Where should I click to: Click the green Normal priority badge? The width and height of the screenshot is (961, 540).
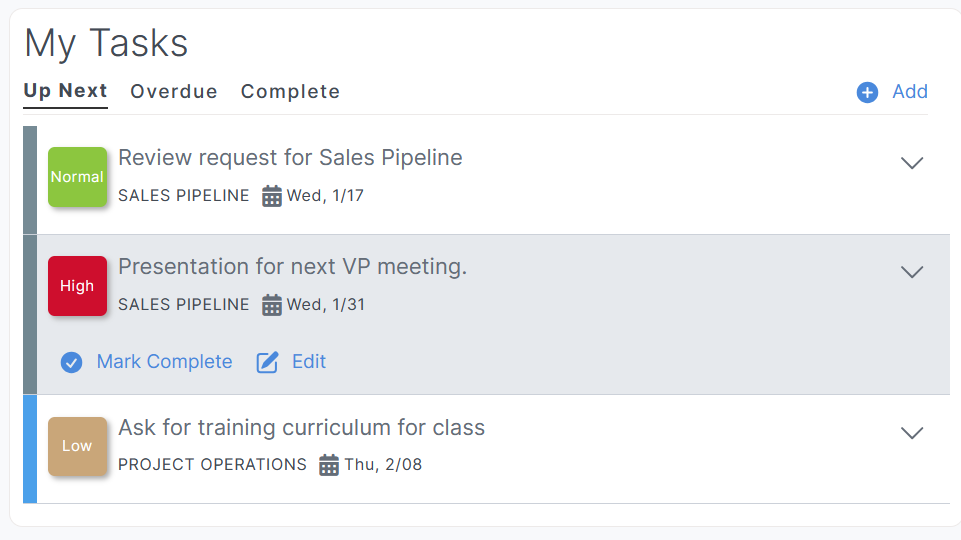pos(77,177)
